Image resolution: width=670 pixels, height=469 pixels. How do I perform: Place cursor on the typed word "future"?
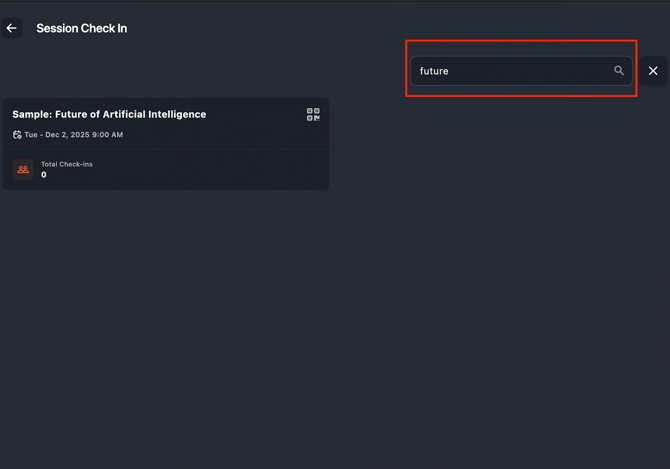[x=434, y=71]
